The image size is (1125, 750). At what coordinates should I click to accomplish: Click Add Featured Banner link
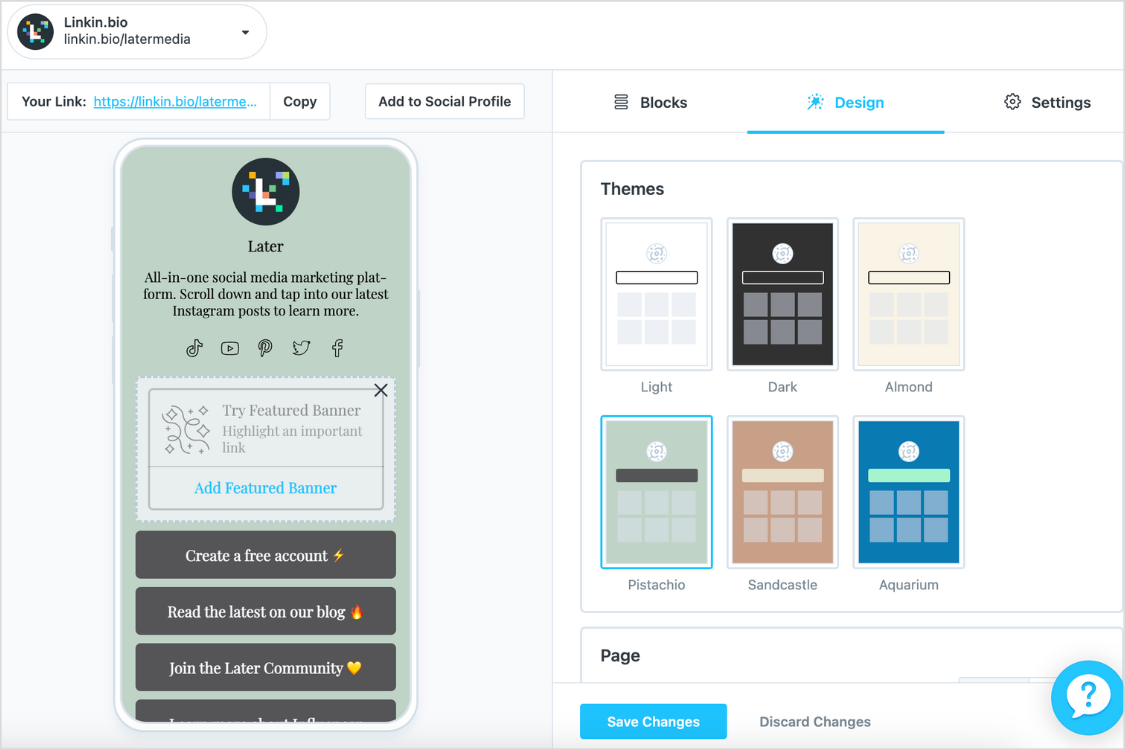point(265,488)
